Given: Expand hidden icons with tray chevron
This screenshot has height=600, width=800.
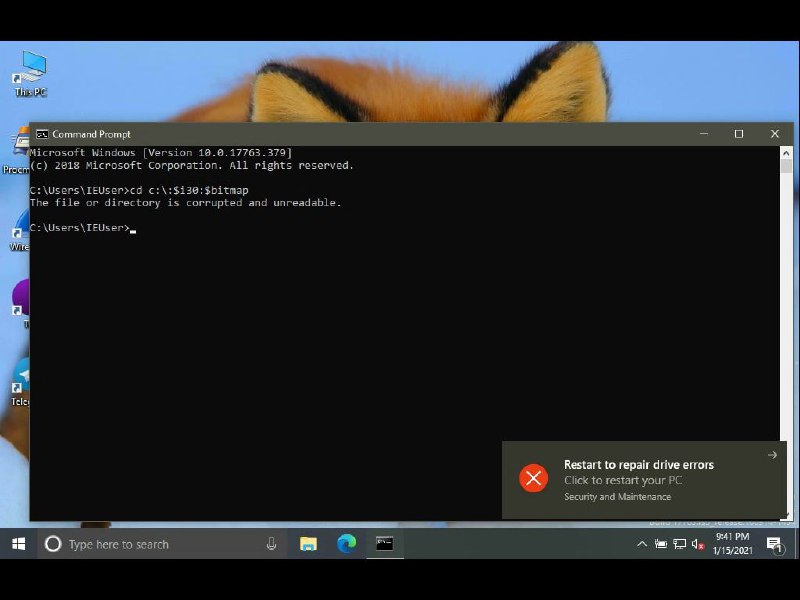Looking at the screenshot, I should pyautogui.click(x=643, y=545).
